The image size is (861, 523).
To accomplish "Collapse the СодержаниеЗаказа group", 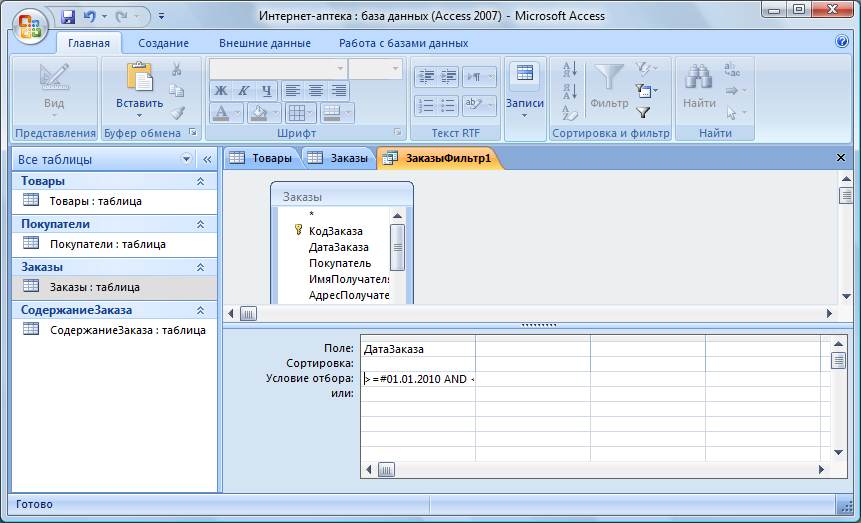I will pyautogui.click(x=200, y=310).
